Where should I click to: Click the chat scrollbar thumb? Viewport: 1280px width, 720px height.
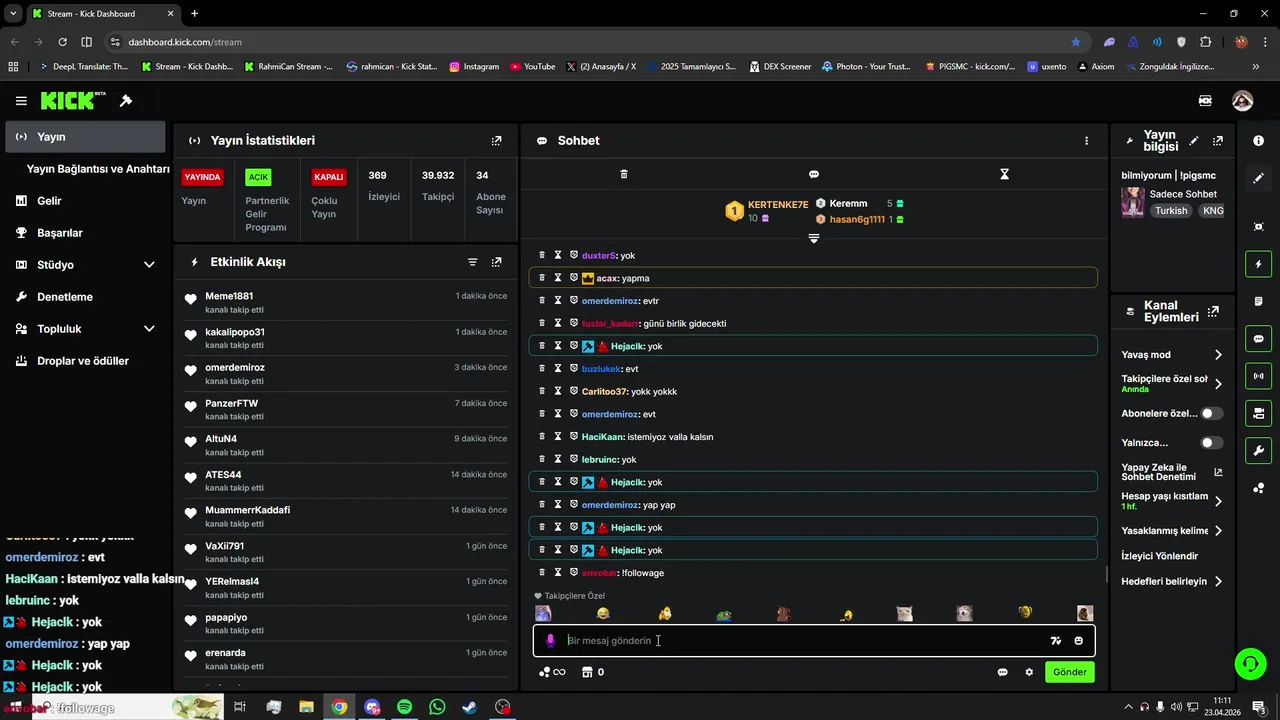pyautogui.click(x=1105, y=574)
